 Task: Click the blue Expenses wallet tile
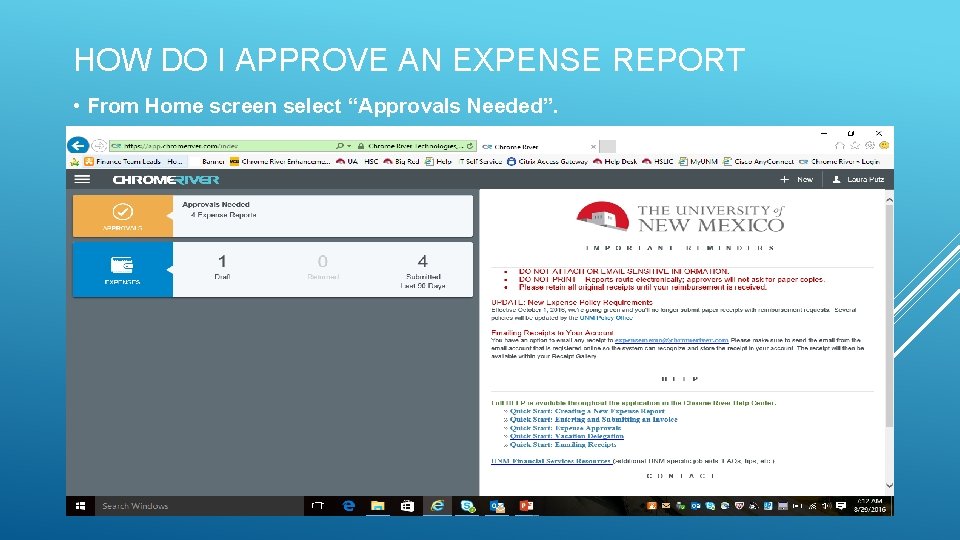click(x=122, y=270)
